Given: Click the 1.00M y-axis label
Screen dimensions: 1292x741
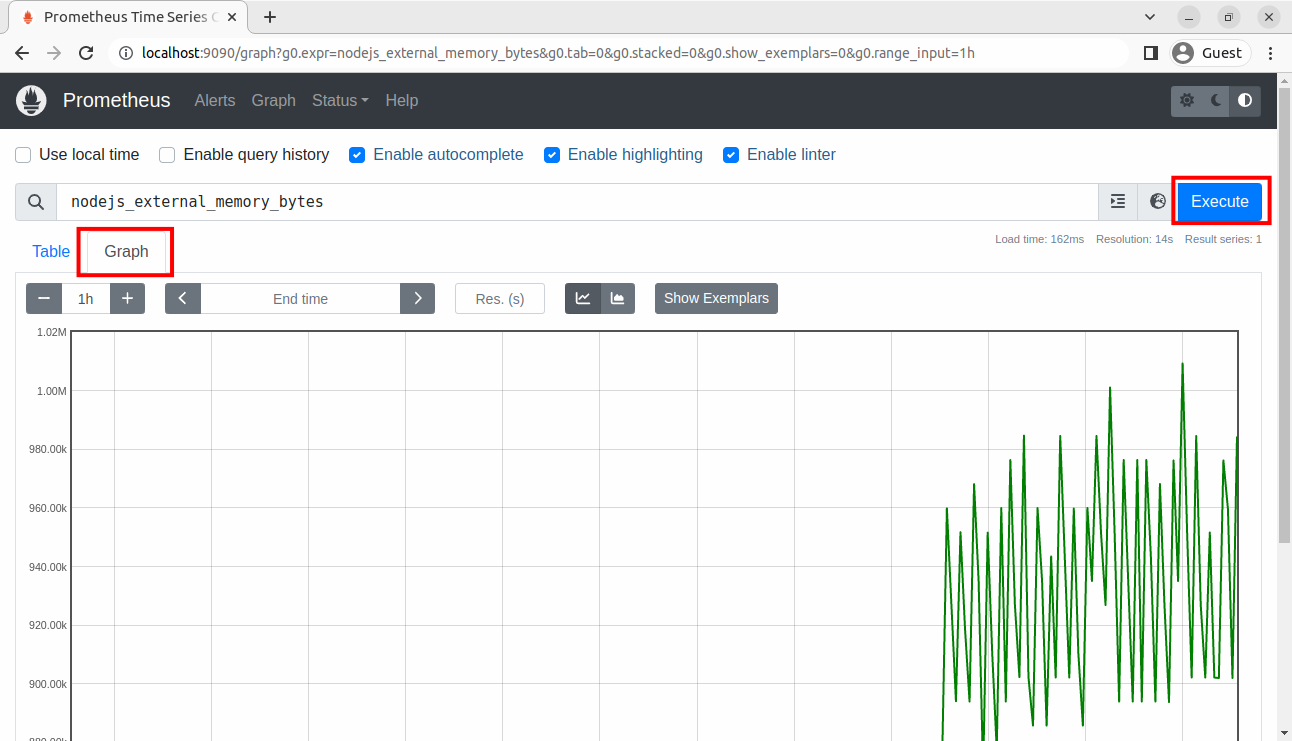Looking at the screenshot, I should click(51, 391).
